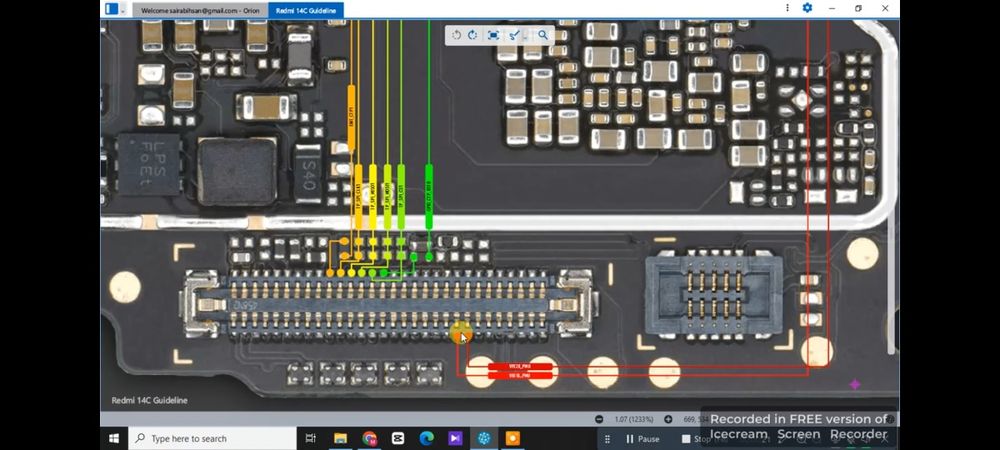Zoom out with the minus button
The height and width of the screenshot is (450, 1000).
pyautogui.click(x=599, y=419)
